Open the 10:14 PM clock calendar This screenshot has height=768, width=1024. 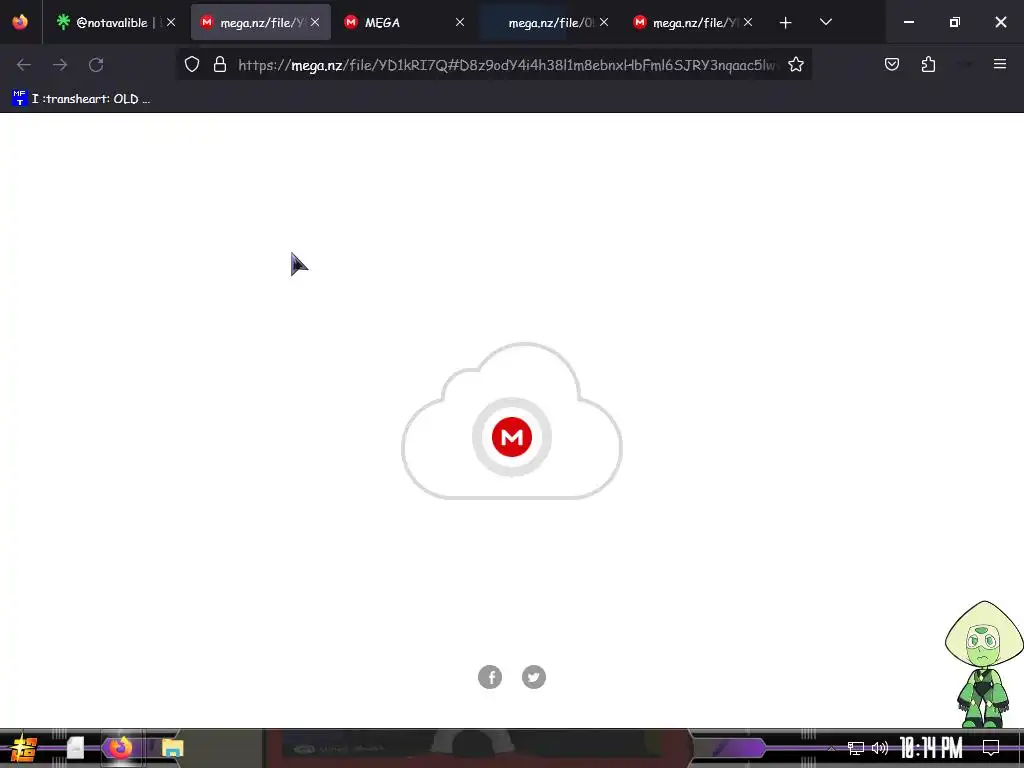[931, 748]
